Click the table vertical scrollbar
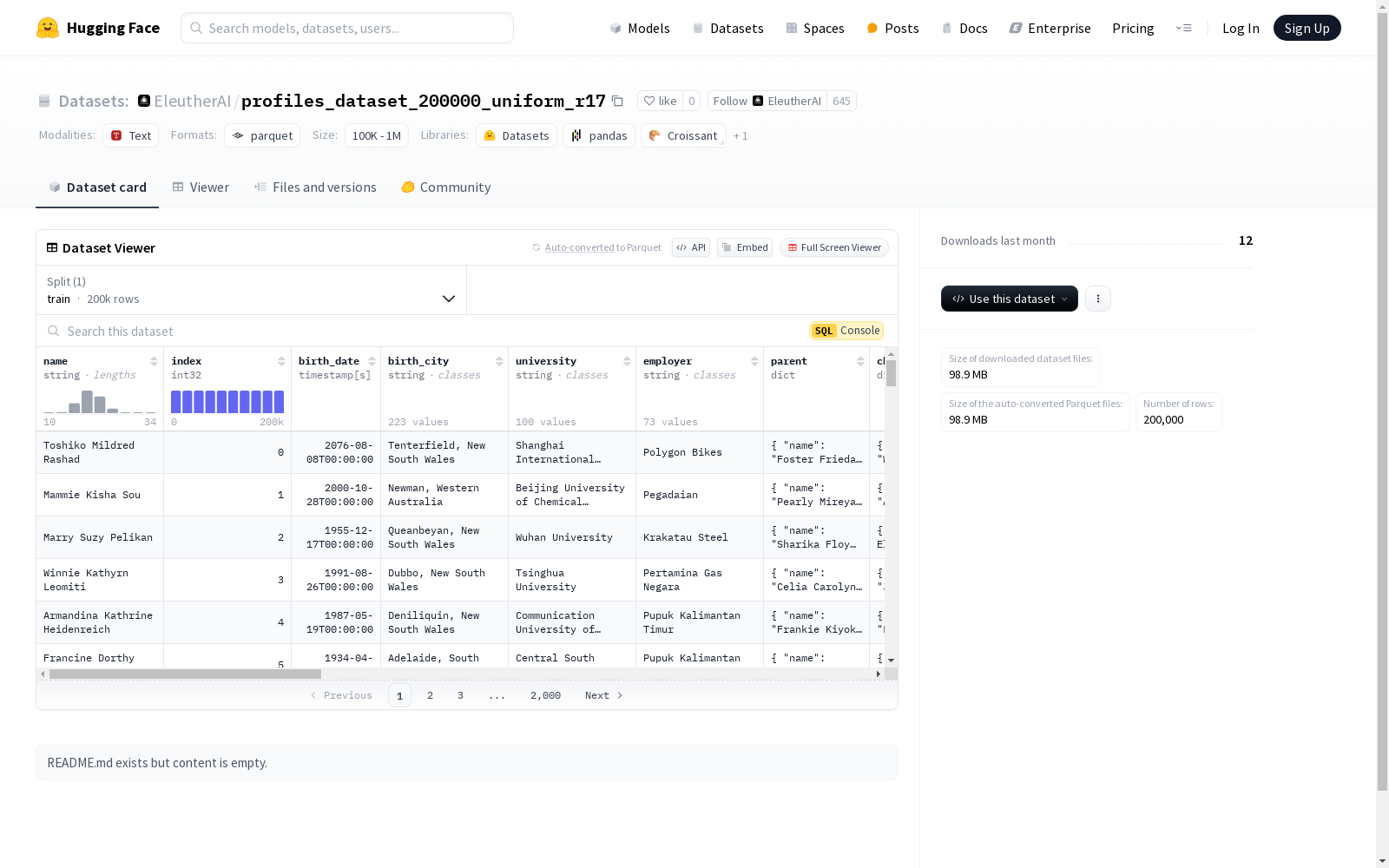This screenshot has height=868, width=1389. tap(891, 373)
